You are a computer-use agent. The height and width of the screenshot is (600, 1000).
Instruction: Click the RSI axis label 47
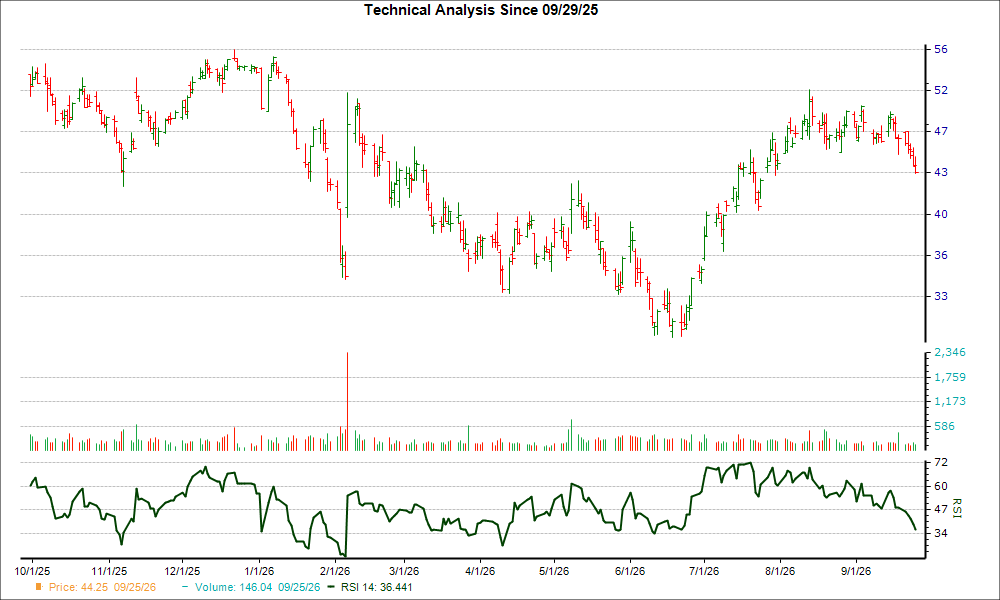941,509
